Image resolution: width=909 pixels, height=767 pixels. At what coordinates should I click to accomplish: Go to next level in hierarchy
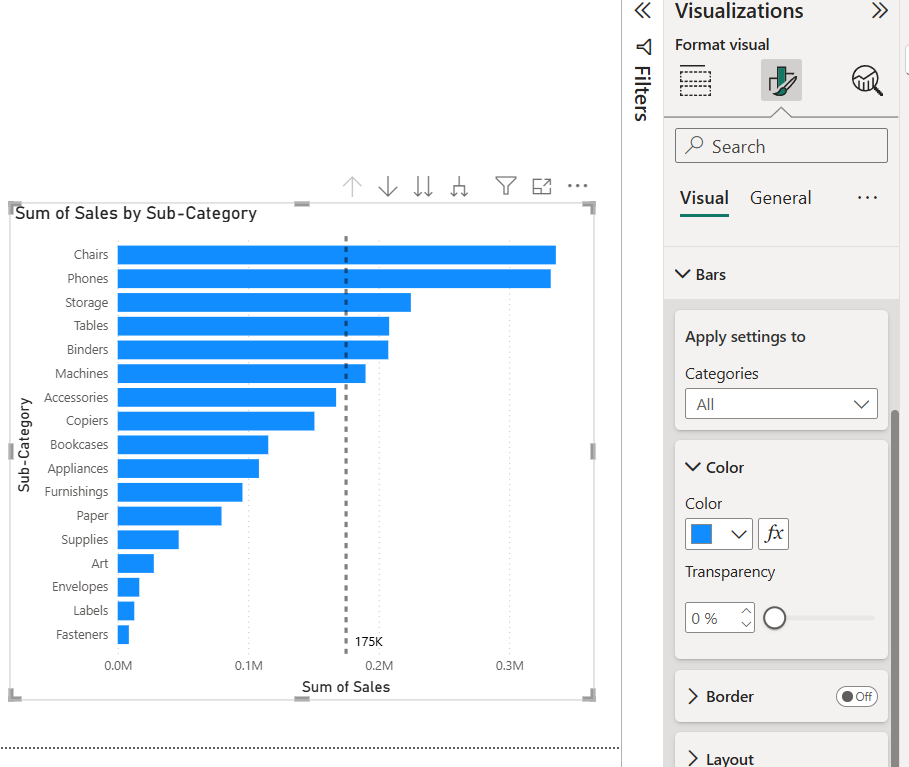424,186
